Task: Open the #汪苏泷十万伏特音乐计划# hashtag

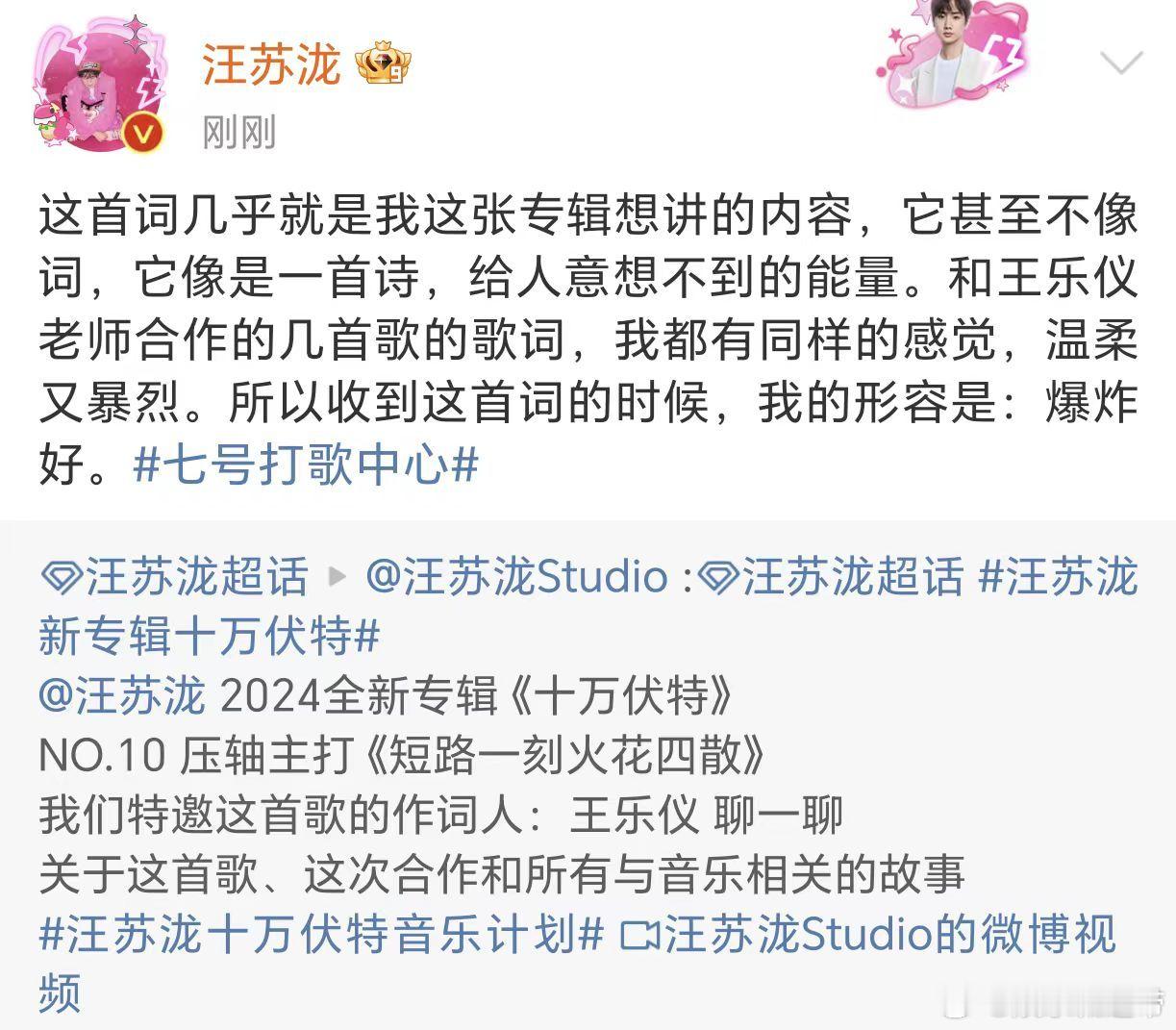Action: point(321,934)
